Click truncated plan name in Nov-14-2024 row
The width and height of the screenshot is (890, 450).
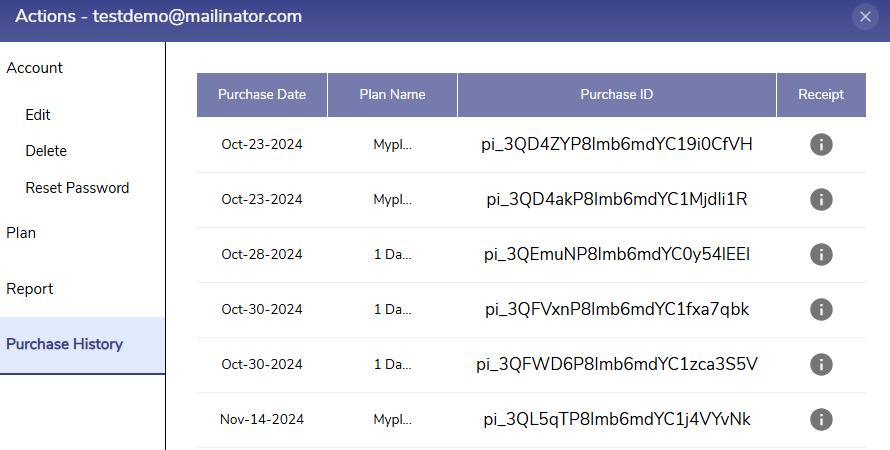tap(392, 419)
